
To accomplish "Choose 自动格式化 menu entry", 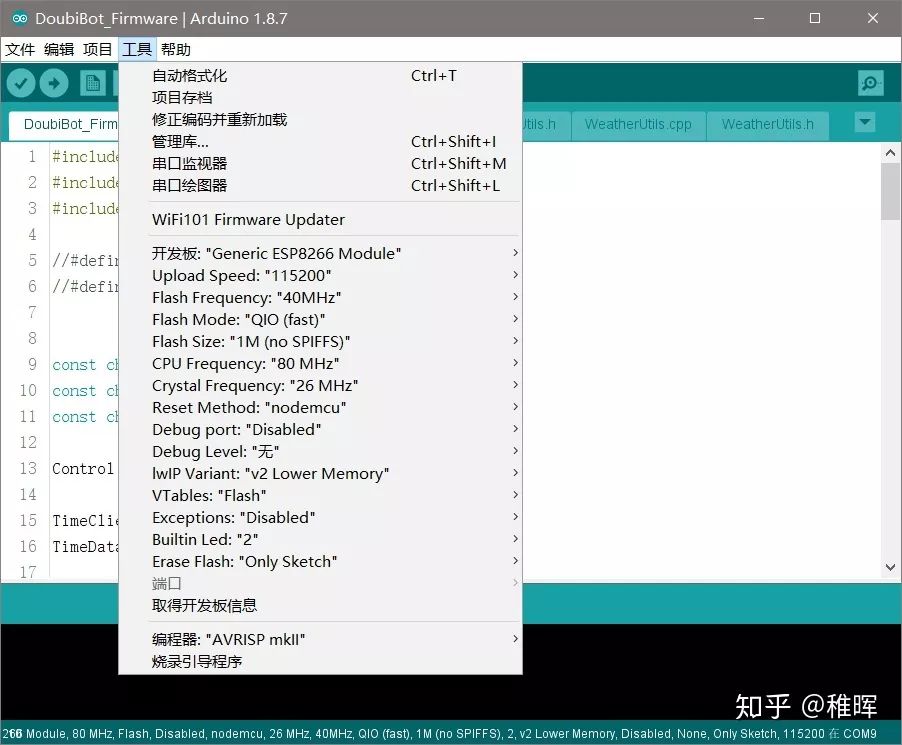I will coord(320,75).
